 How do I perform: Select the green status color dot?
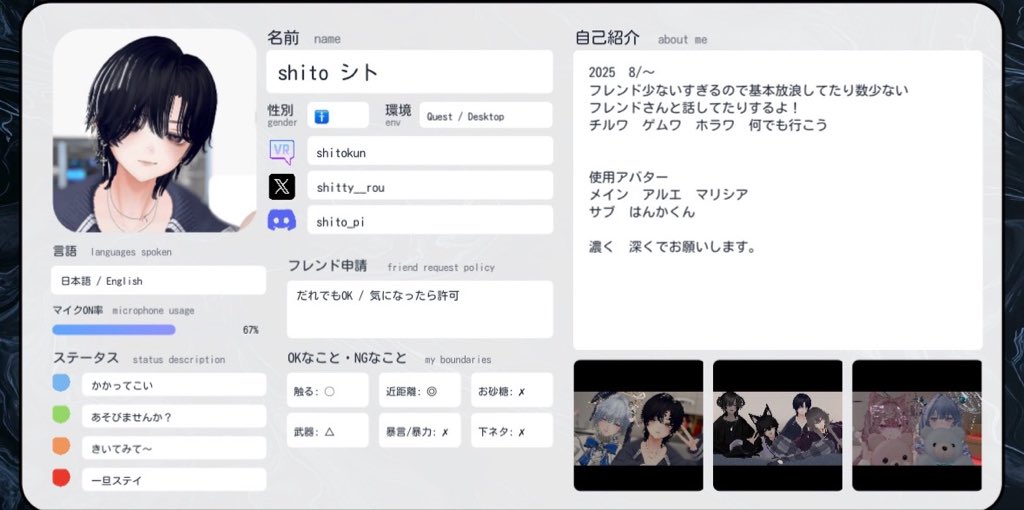pyautogui.click(x=61, y=414)
